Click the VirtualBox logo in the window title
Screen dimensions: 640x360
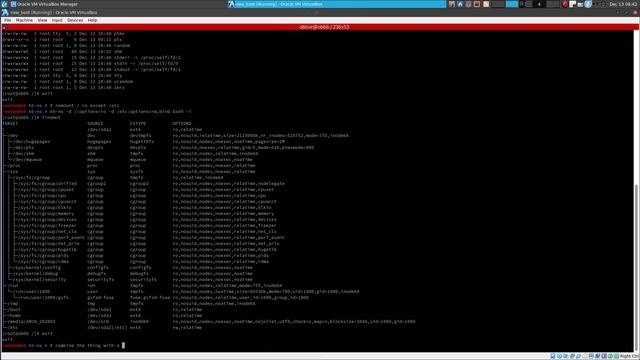coord(5,13)
